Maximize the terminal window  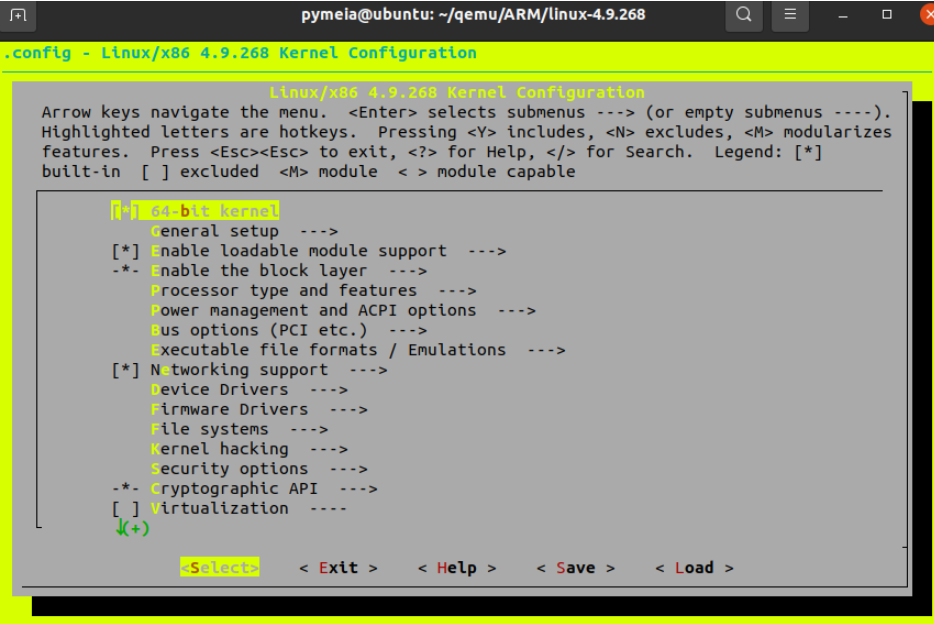point(887,15)
